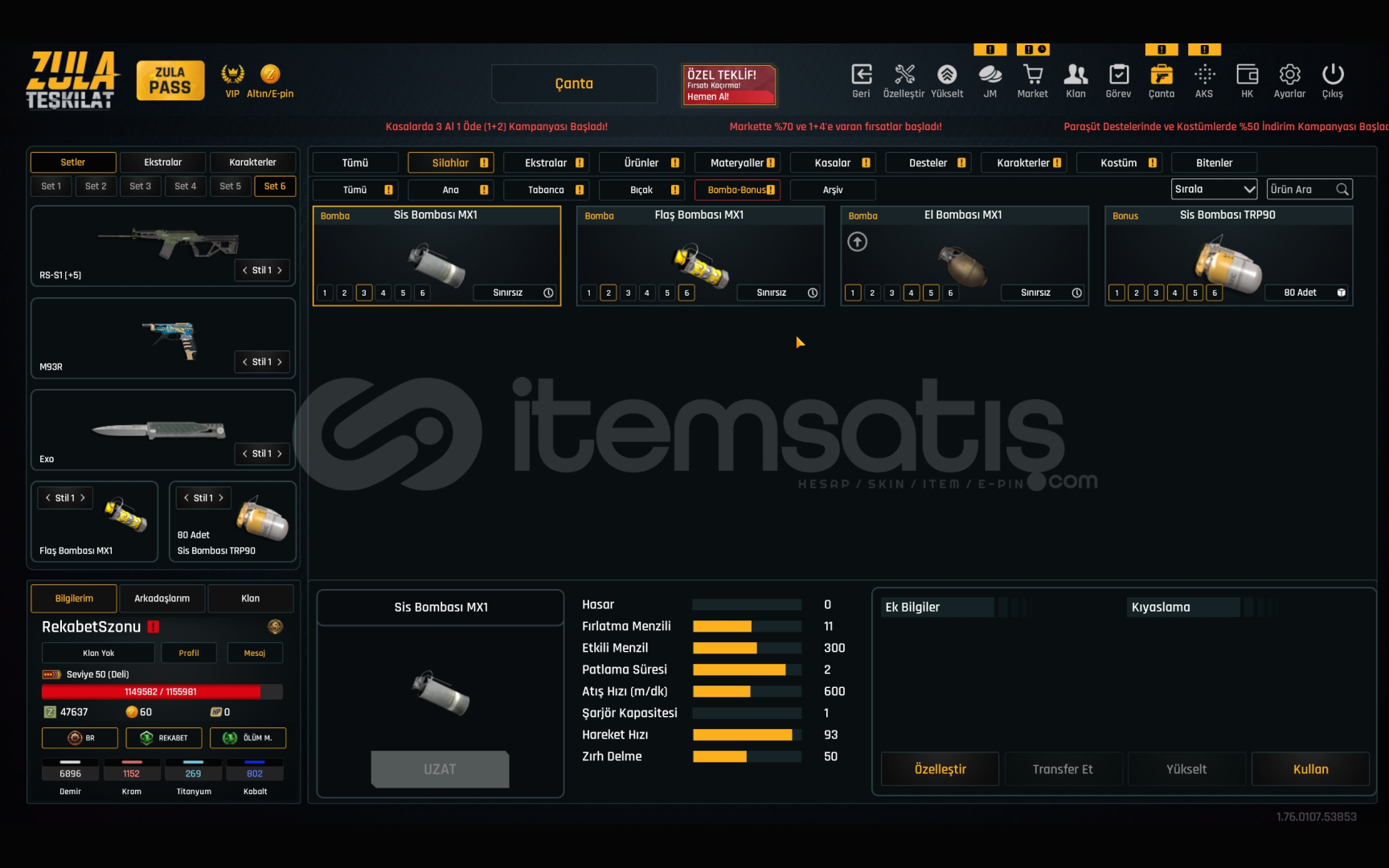
Task: Toggle set slot 4 on El Bombası MX1 card
Action: 912,293
